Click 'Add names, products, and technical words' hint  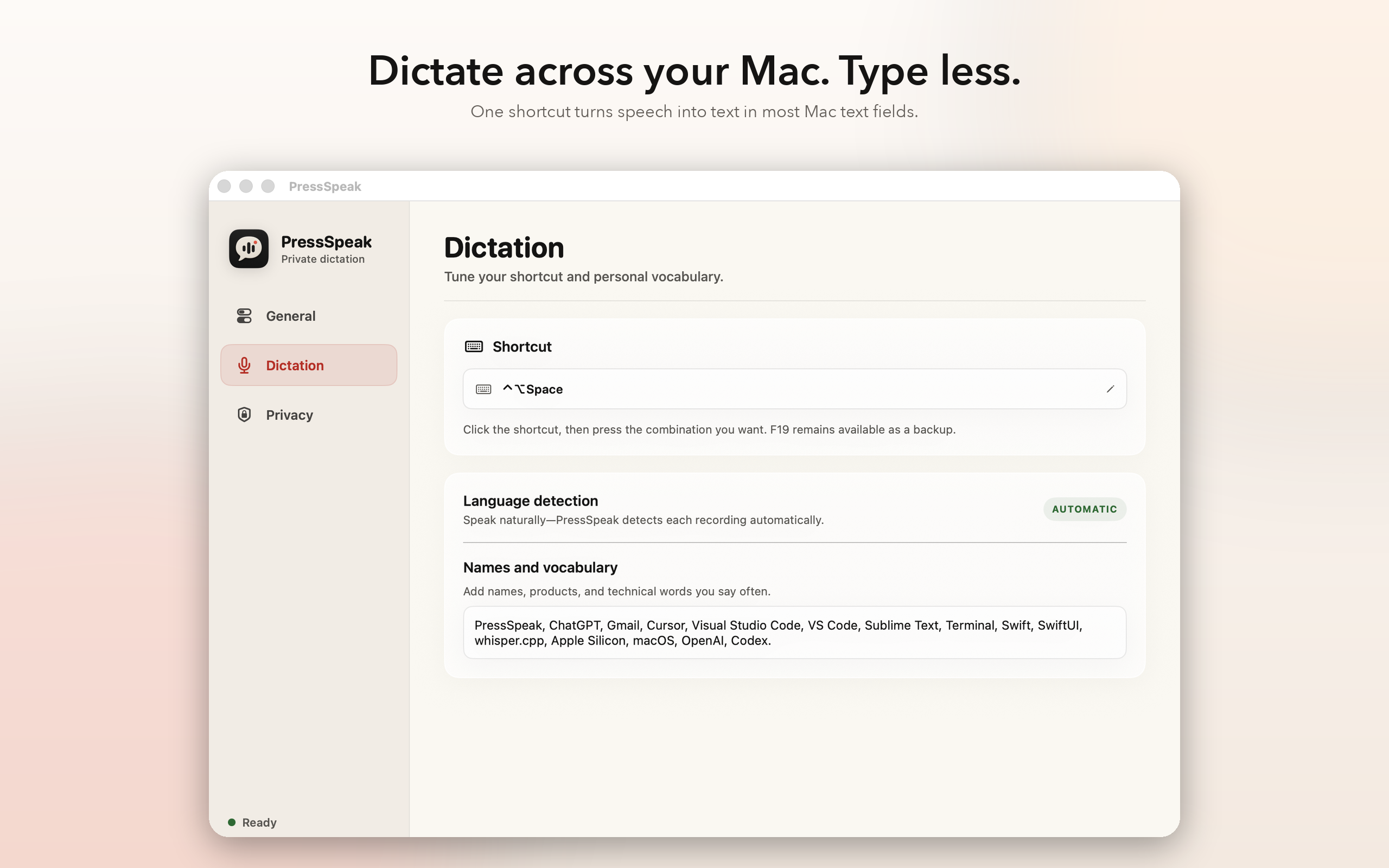[x=617, y=591]
